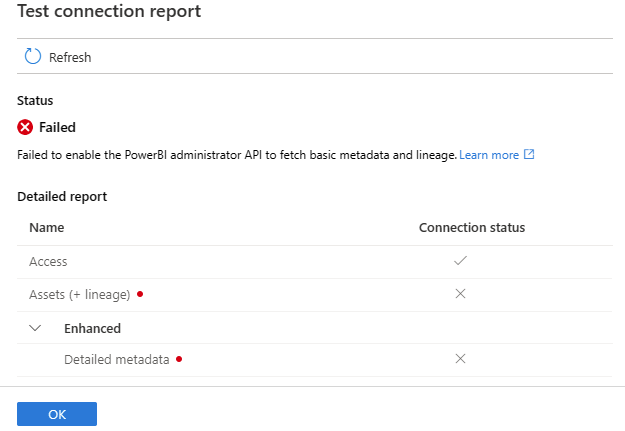
Task: Click the Detailed metadata failed X icon
Action: (x=460, y=359)
